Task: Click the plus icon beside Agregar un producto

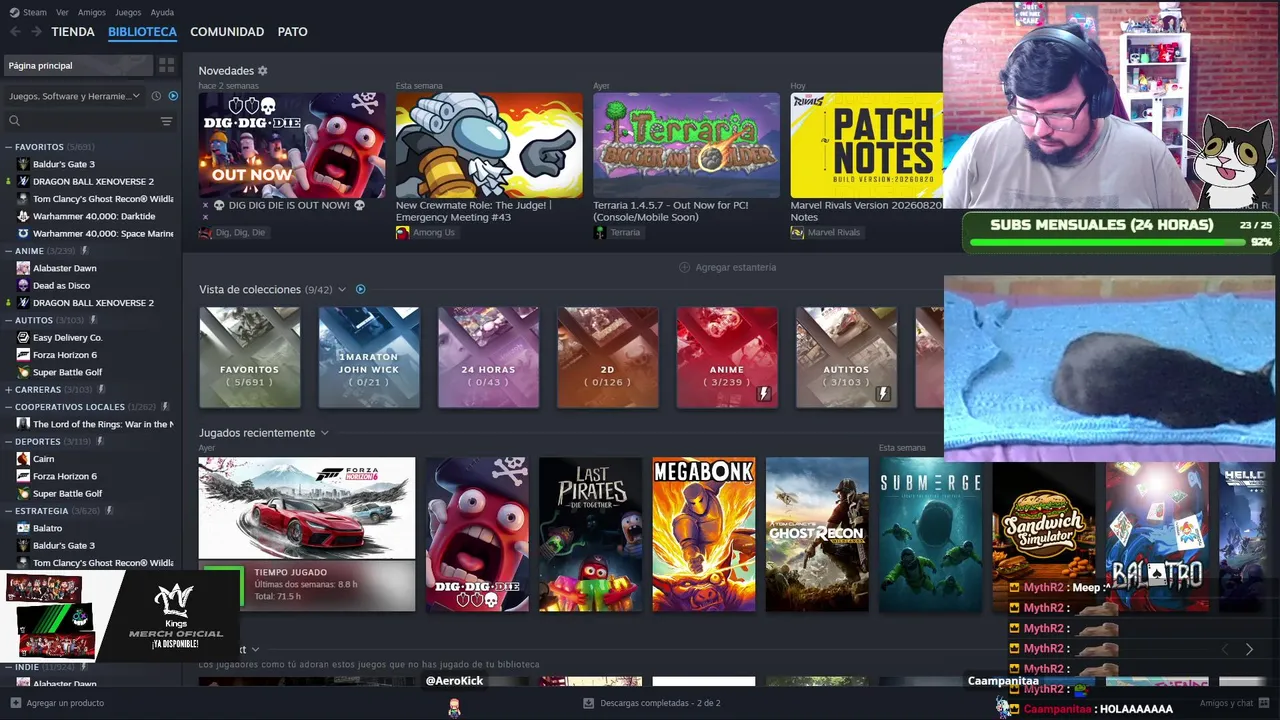Action: pos(15,703)
